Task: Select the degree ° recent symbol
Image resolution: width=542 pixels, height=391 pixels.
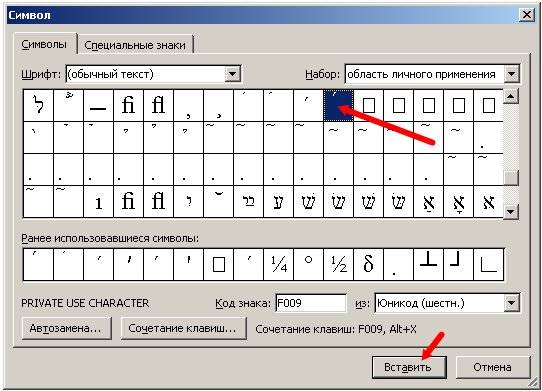Action: (308, 264)
